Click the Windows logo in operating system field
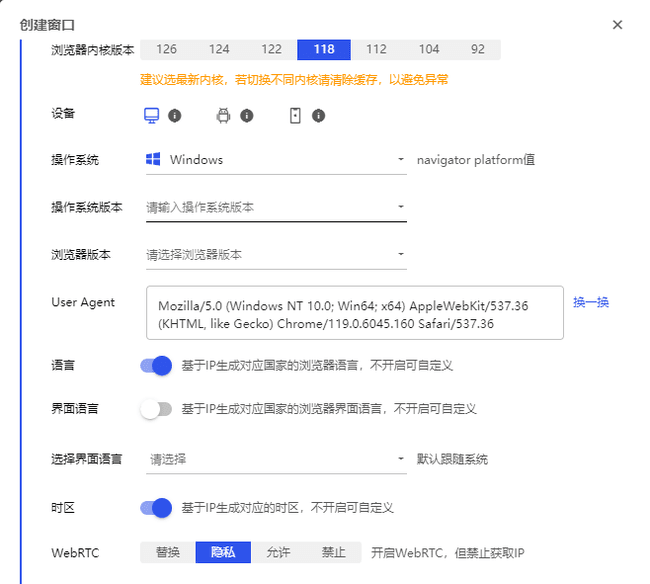 153,159
